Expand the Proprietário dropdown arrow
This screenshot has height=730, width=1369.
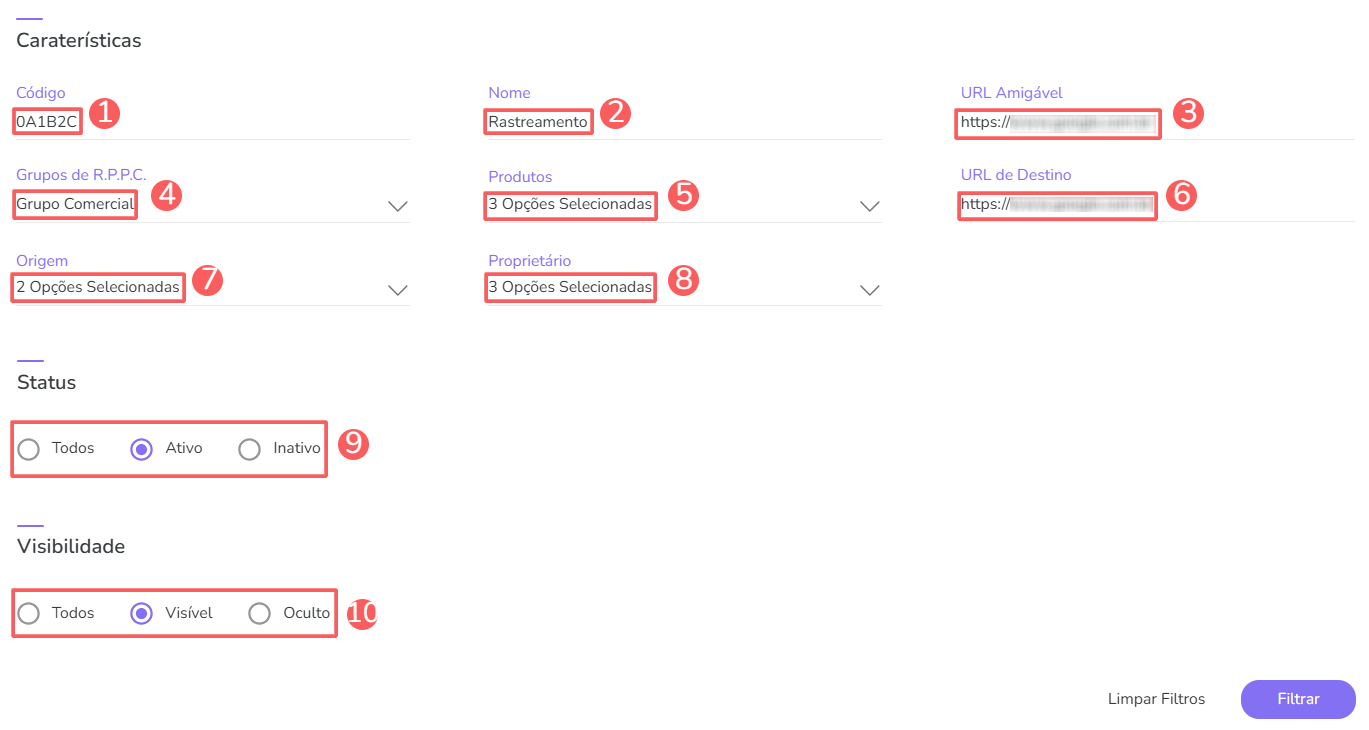coord(870,290)
